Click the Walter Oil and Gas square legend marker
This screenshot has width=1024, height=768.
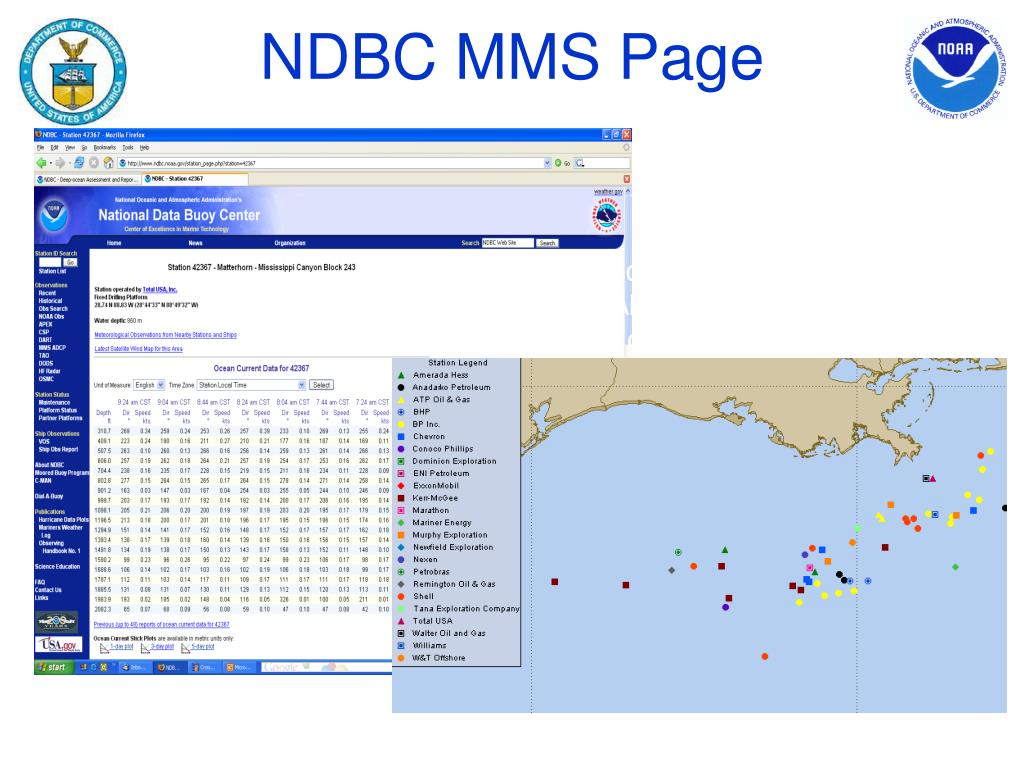coord(401,633)
